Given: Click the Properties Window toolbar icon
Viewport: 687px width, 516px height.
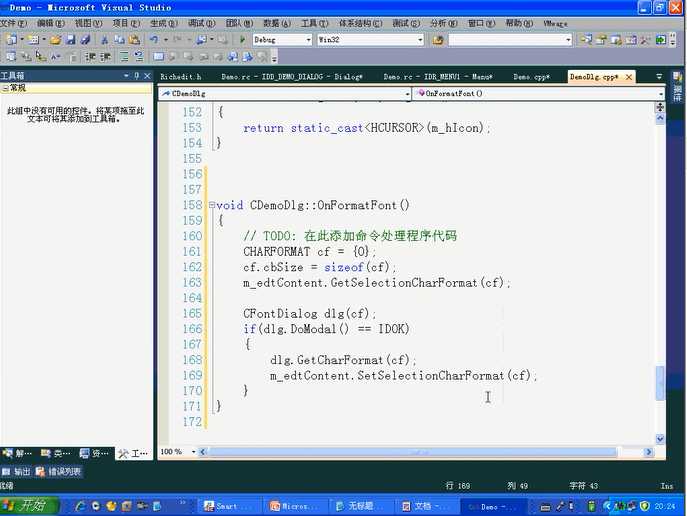Looking at the screenshot, I should [x=601, y=40].
